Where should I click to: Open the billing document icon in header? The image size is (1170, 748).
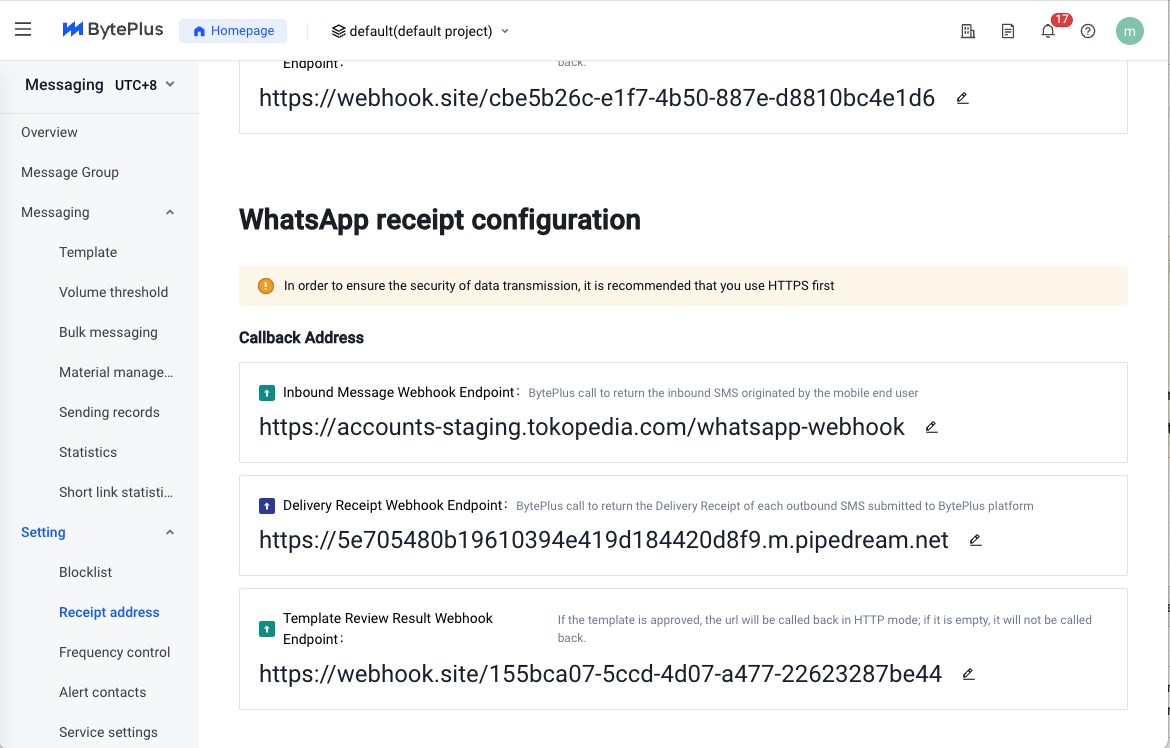point(1008,31)
